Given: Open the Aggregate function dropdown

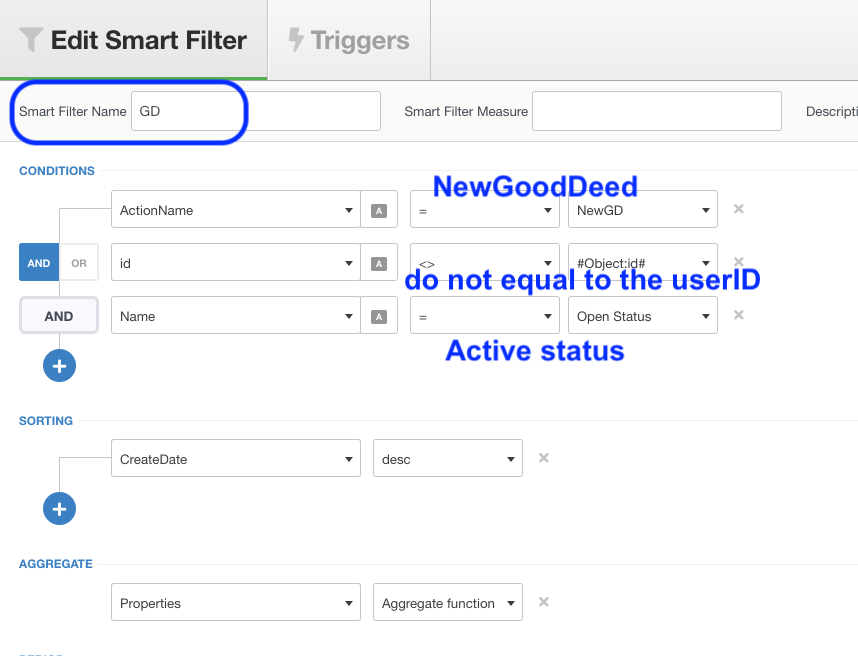Looking at the screenshot, I should tap(448, 602).
